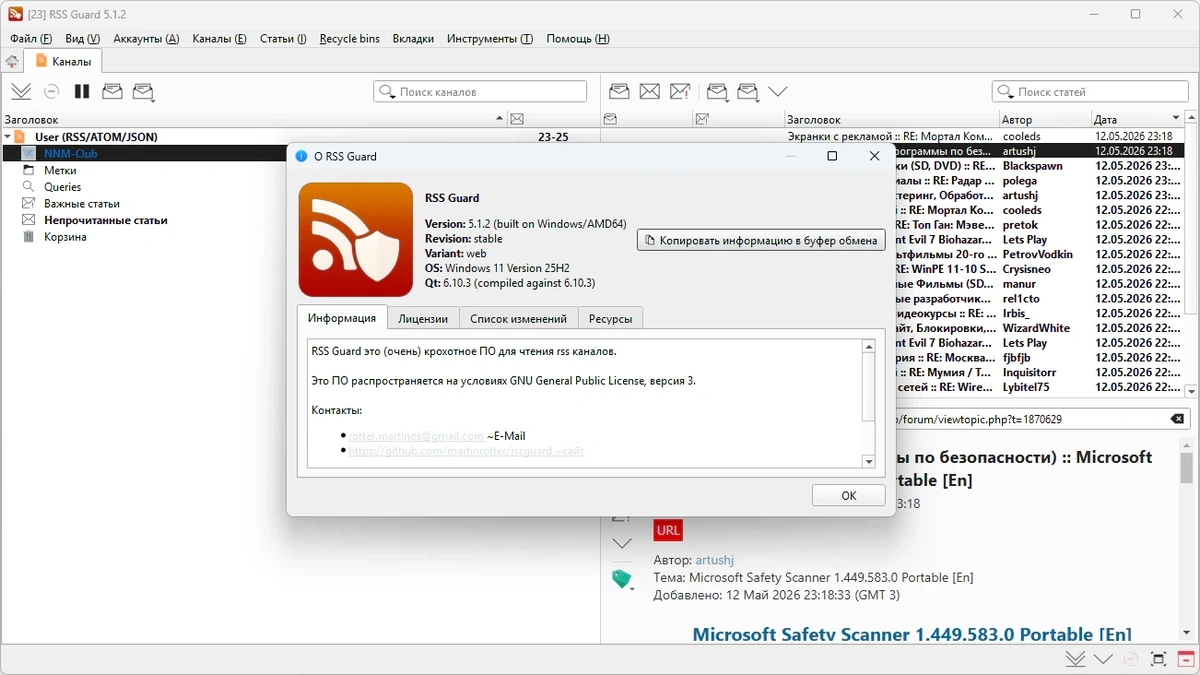Open the Статьи menu
The width and height of the screenshot is (1200, 675).
click(283, 39)
